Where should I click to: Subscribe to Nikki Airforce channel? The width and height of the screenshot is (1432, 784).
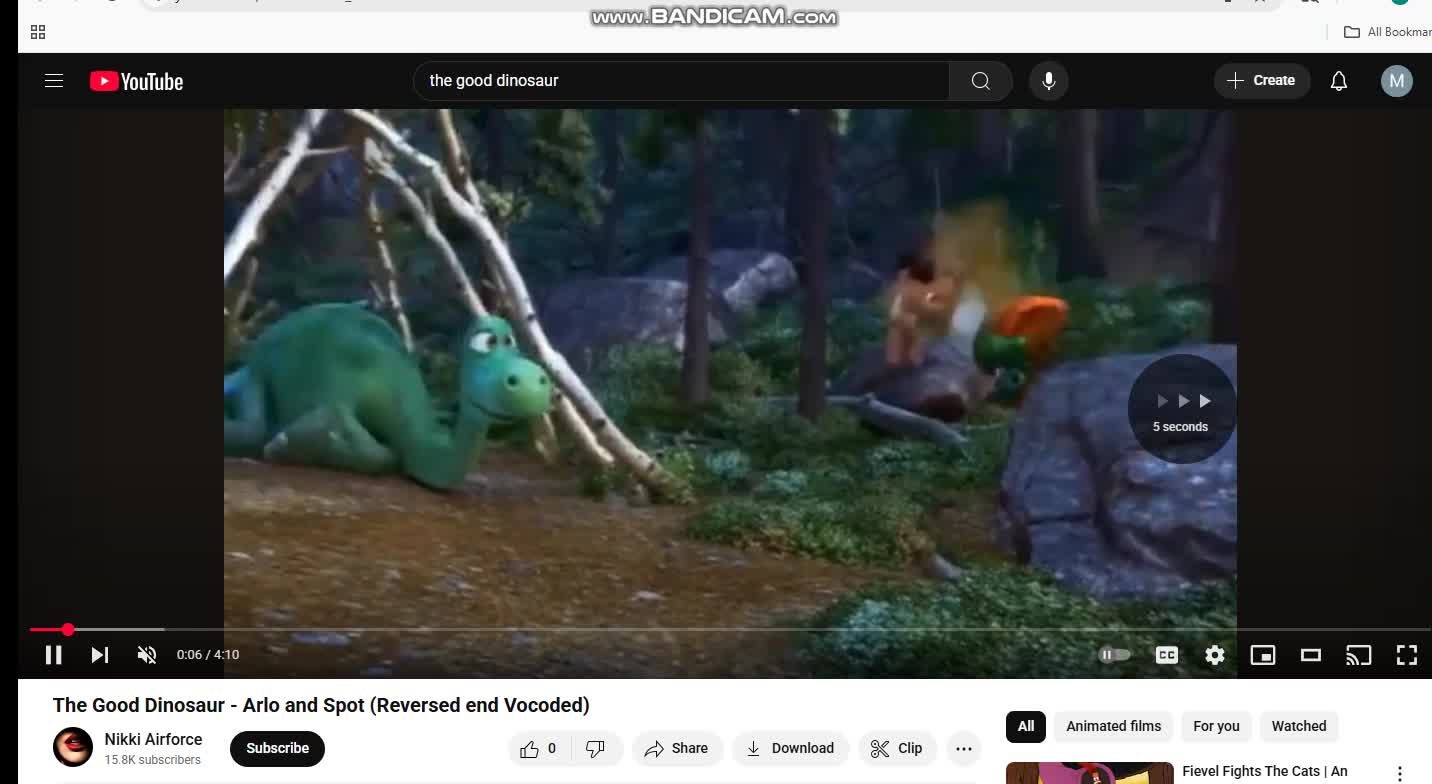(x=277, y=748)
